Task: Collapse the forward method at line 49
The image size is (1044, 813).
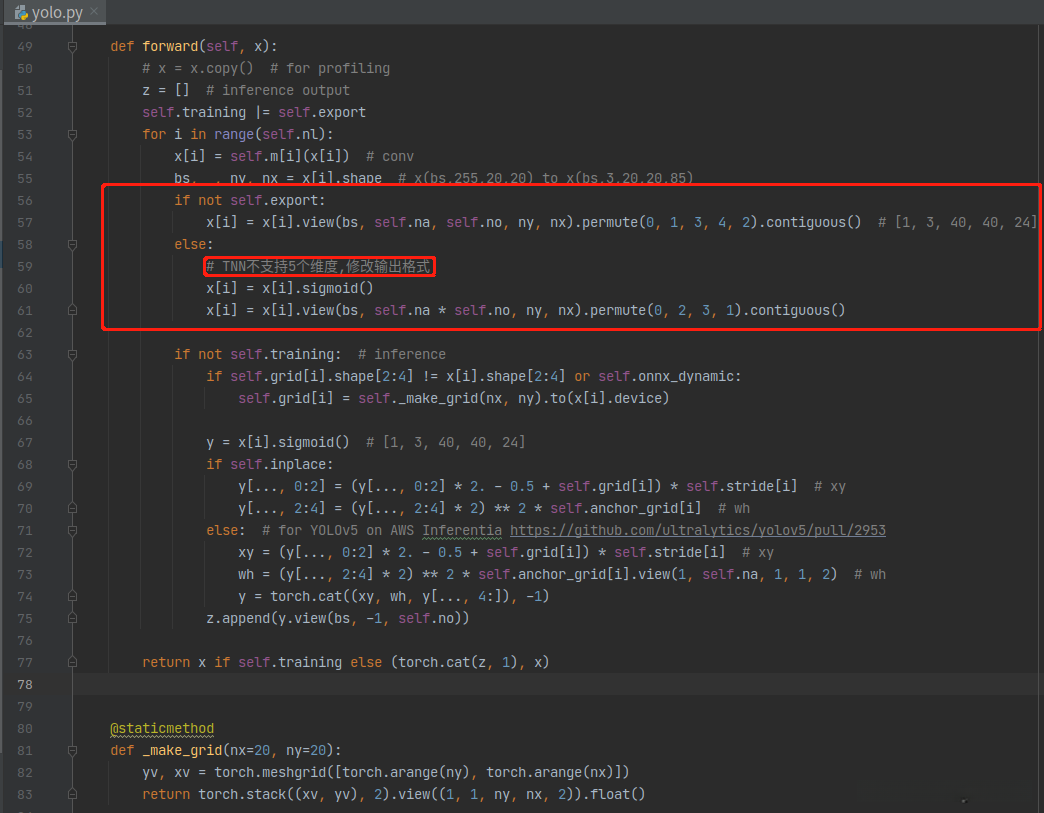Action: 73,47
